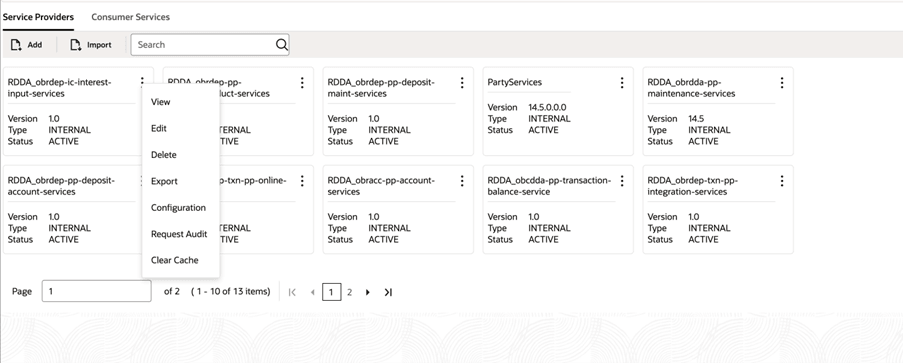
Task: Open the Service Providers tab
Action: 38,17
